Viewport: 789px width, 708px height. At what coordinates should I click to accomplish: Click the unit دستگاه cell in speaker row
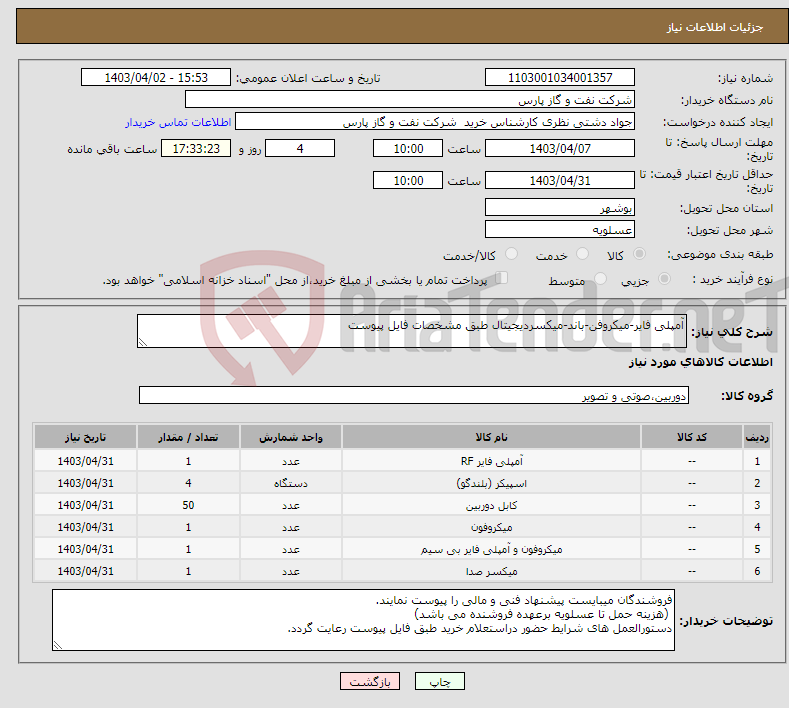click(x=291, y=483)
